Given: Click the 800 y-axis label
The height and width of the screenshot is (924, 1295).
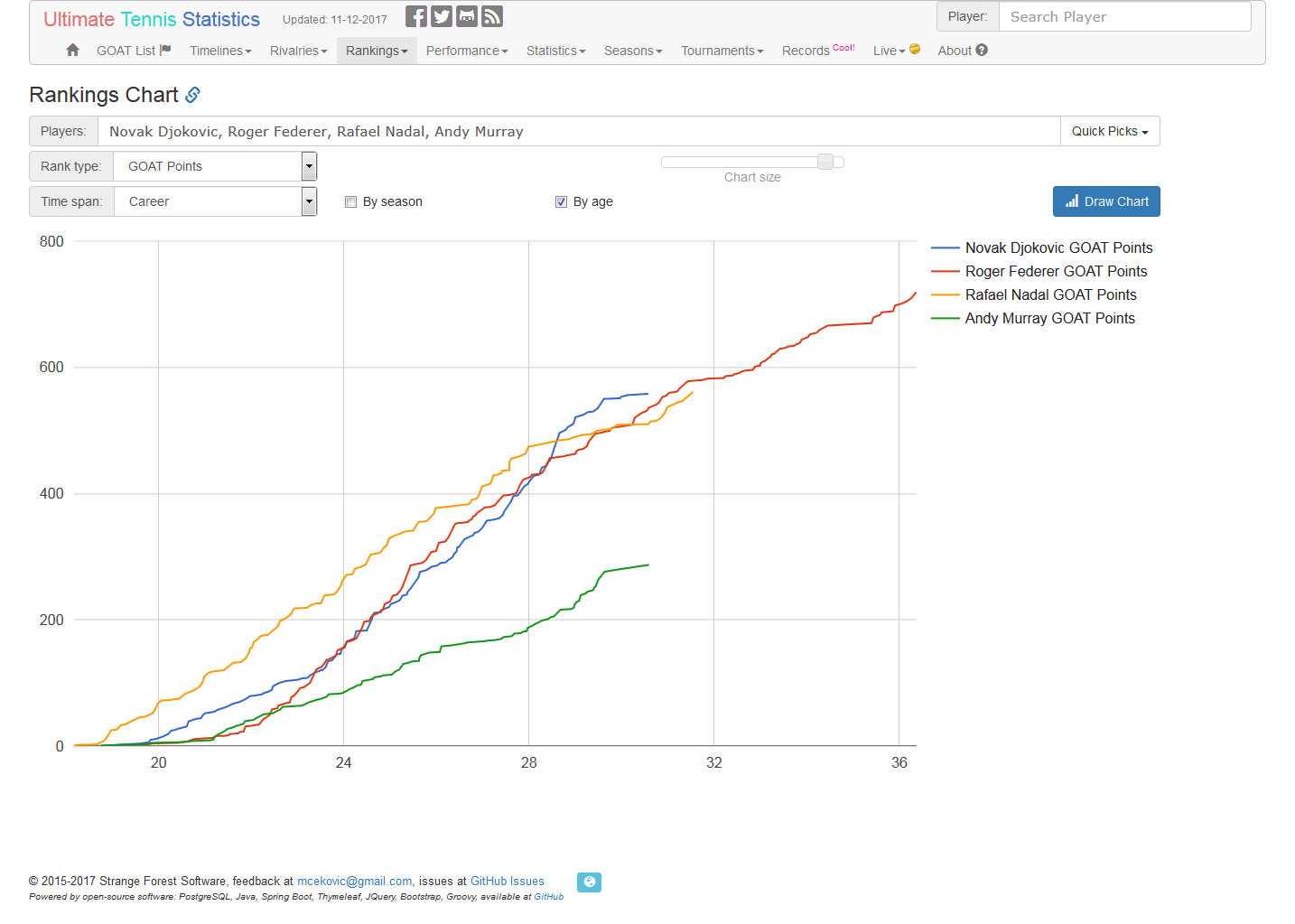Looking at the screenshot, I should 51,241.
